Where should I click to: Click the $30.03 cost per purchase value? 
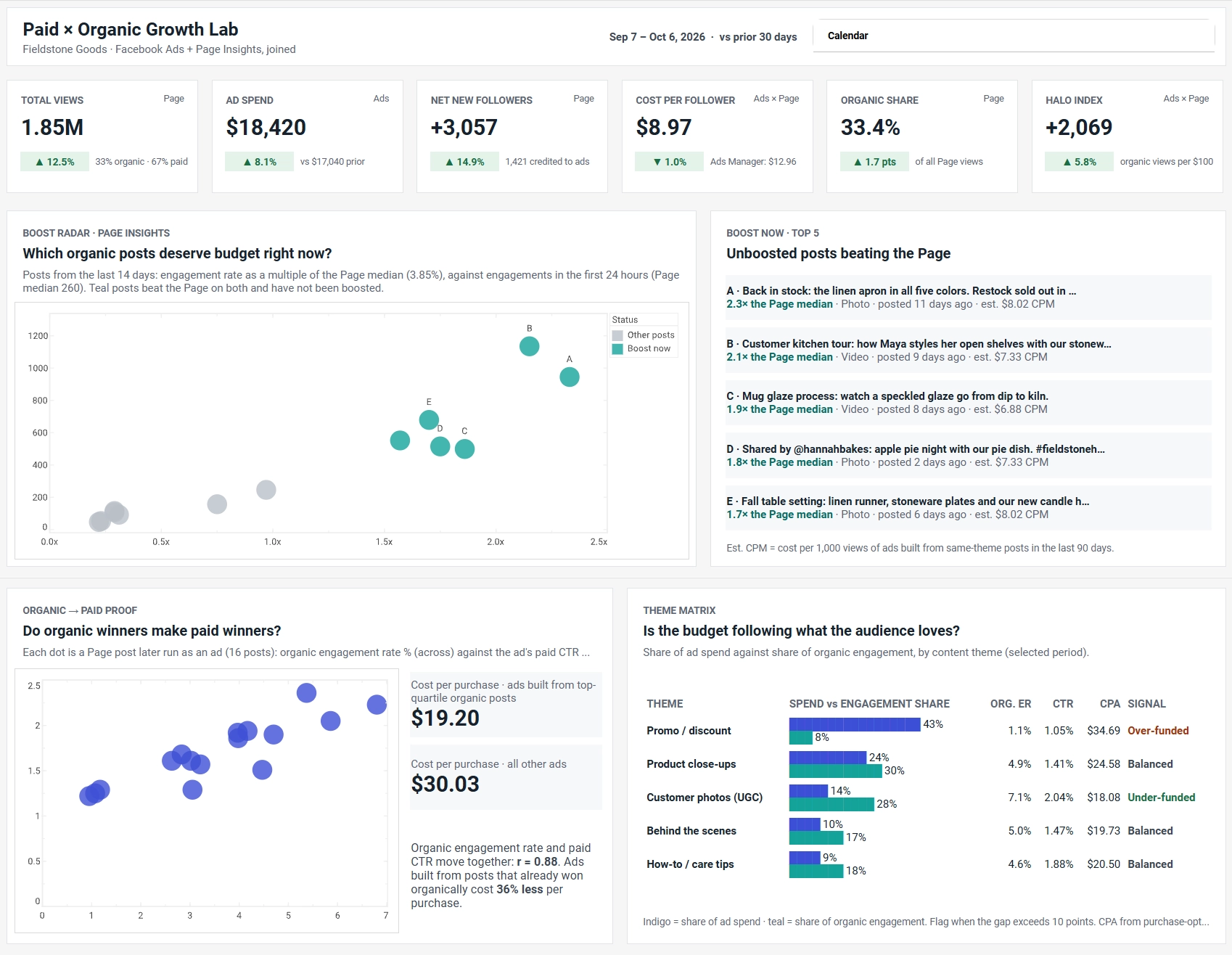pos(445,784)
